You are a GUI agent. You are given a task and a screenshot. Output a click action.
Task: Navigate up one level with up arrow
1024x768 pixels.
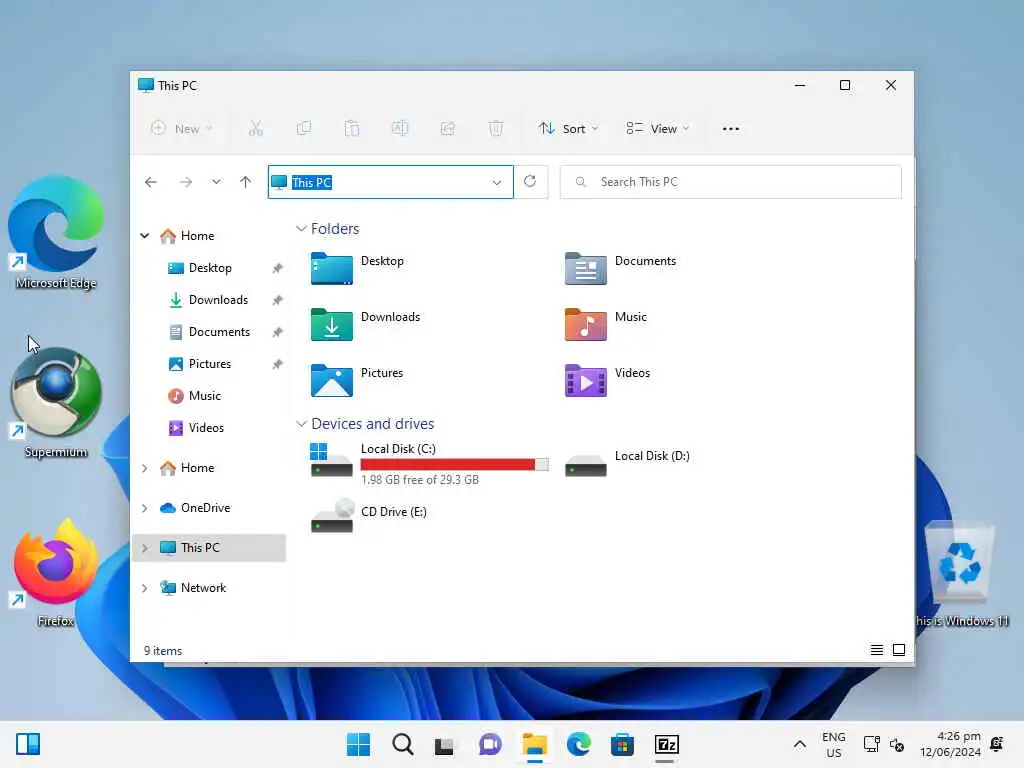[246, 182]
